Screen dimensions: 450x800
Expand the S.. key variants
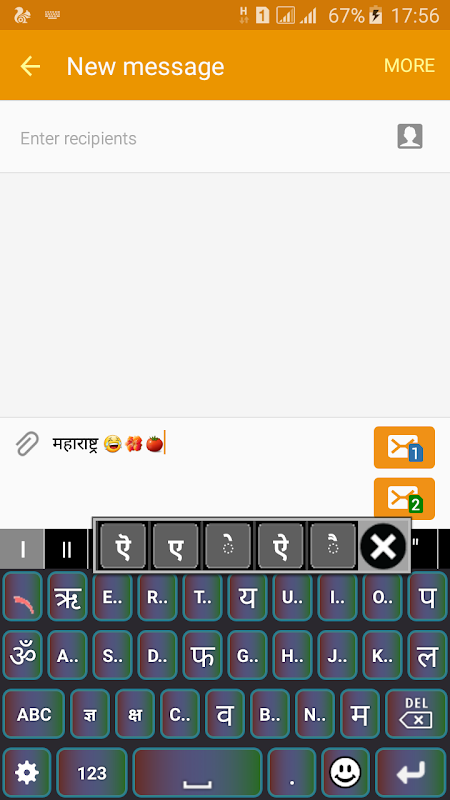[x=112, y=655]
